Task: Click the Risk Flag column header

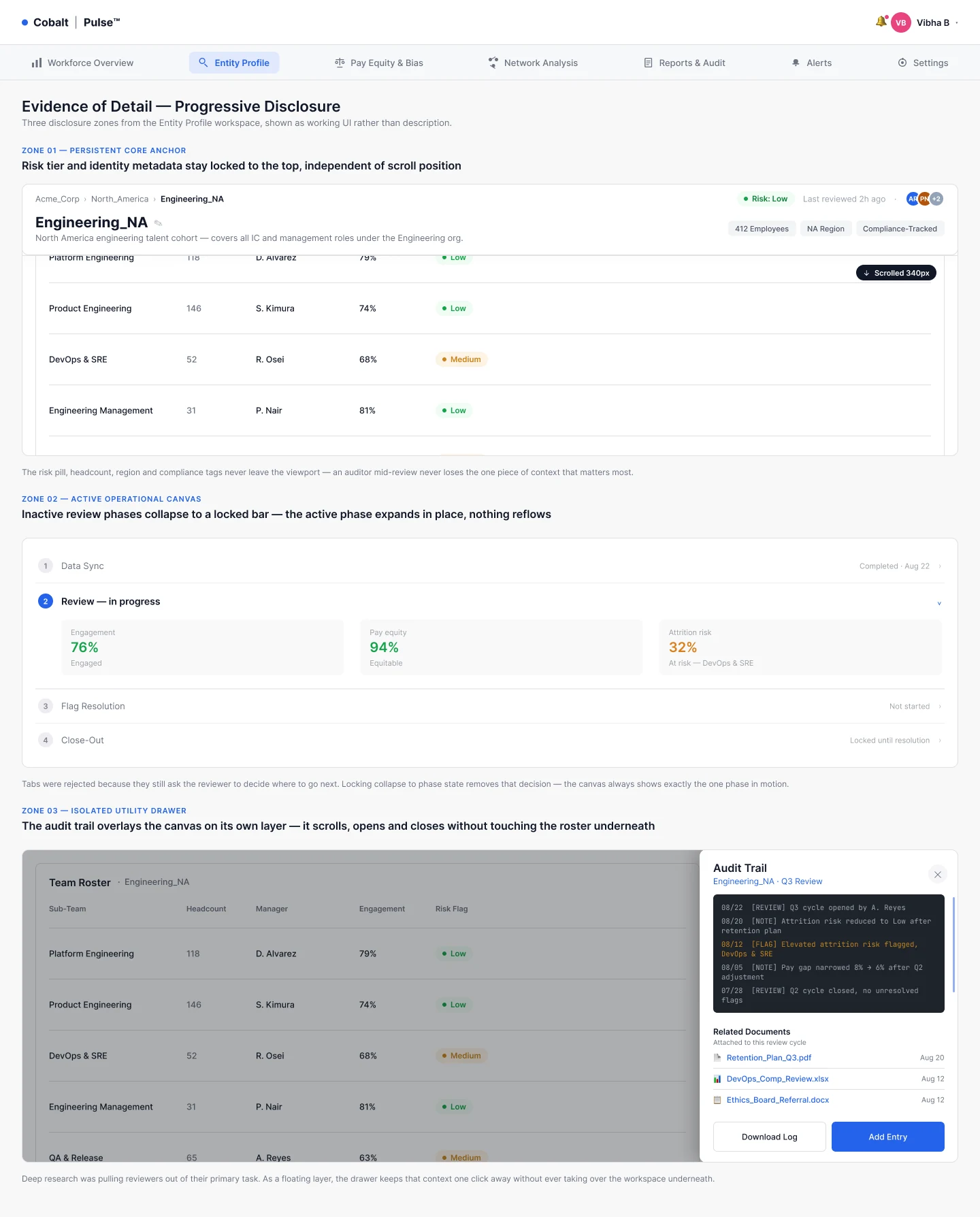Action: pos(451,909)
